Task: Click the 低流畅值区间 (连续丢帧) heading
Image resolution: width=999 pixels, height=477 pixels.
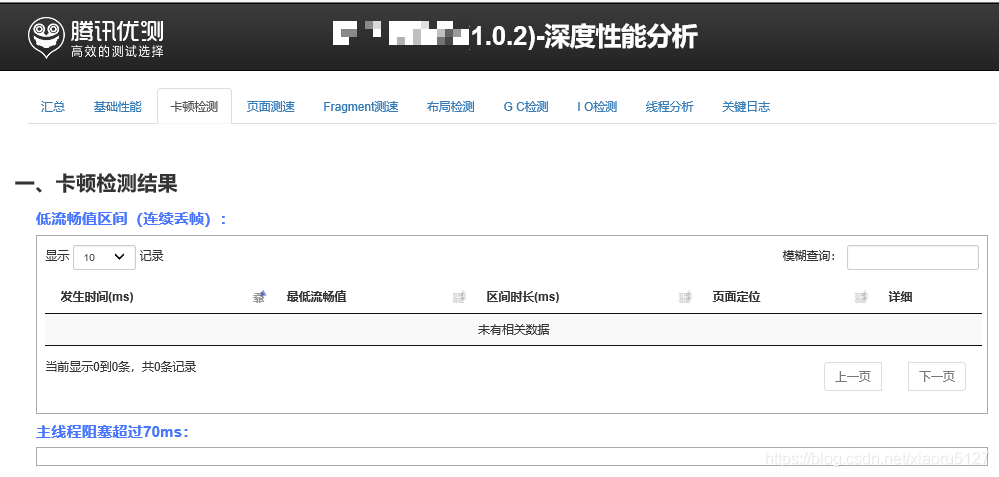Action: [x=131, y=219]
